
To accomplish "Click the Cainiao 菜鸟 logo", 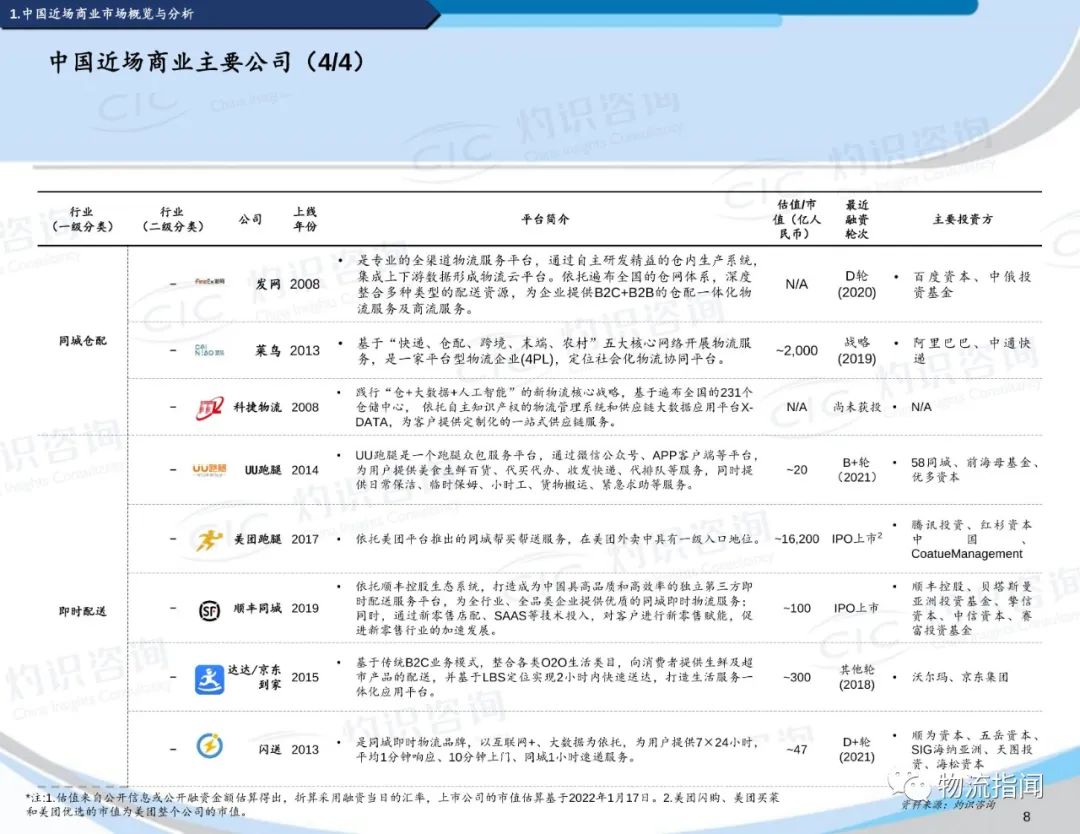I will point(209,350).
